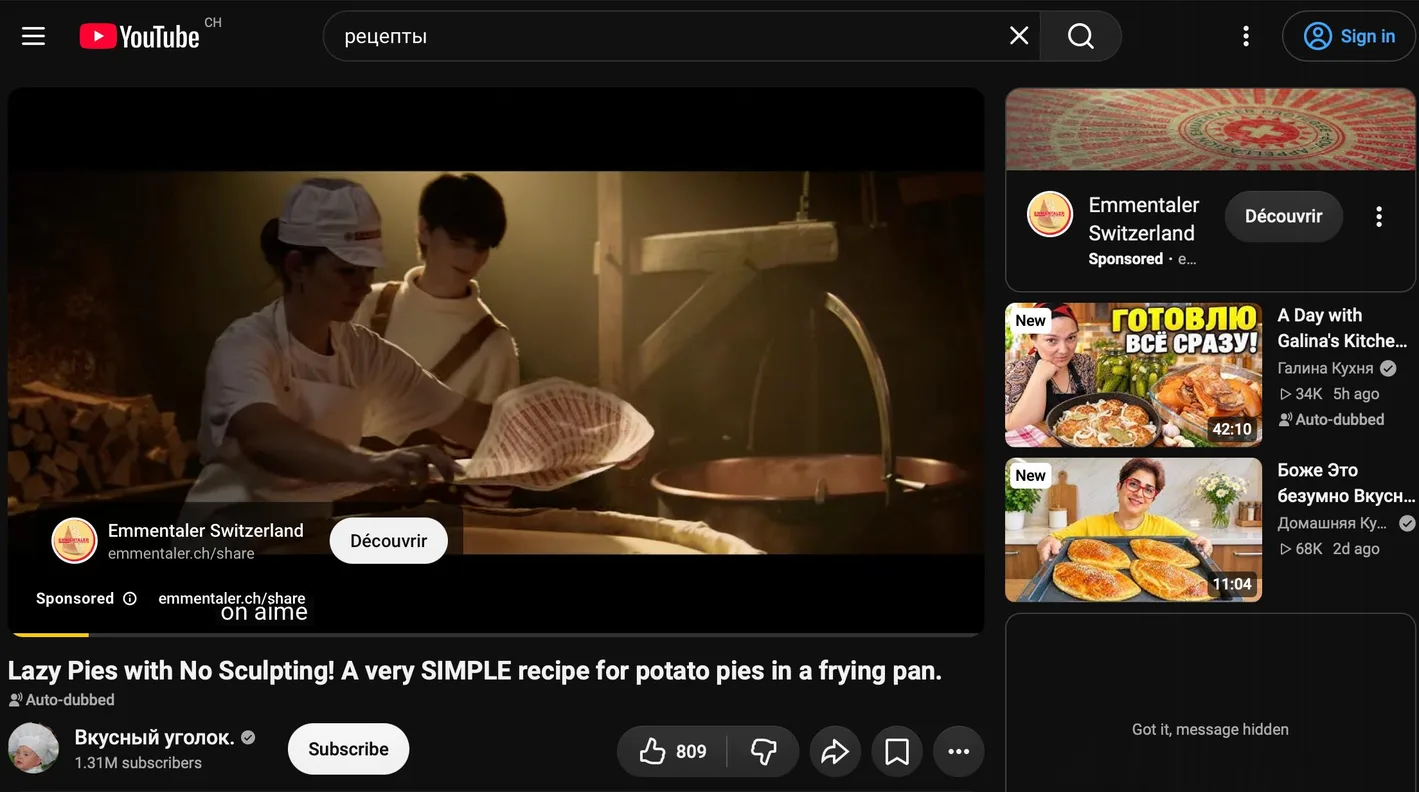Image resolution: width=1419 pixels, height=792 pixels.
Task: Open Вкусный уголок channel avatar
Action: click(x=33, y=749)
